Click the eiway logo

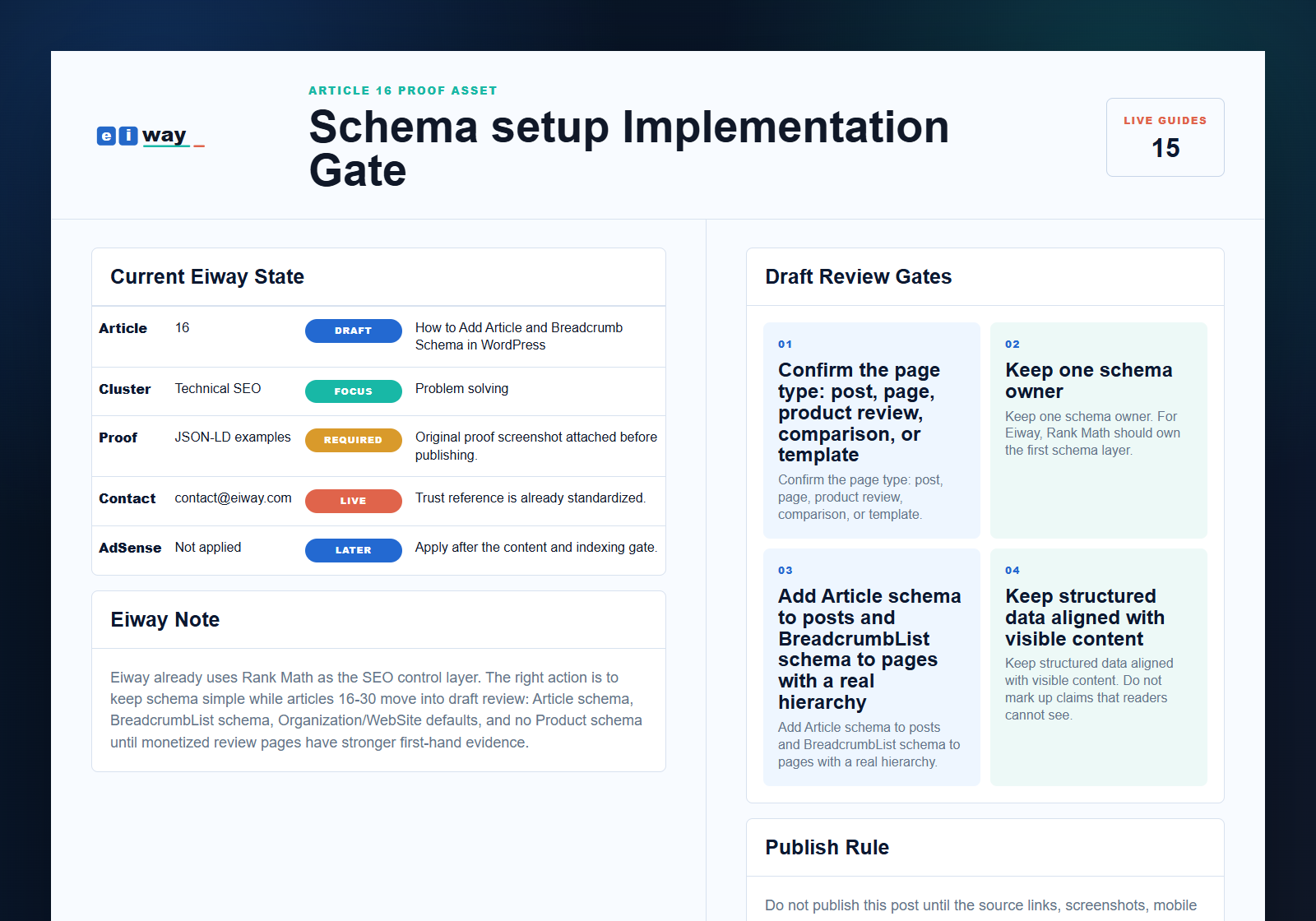coord(151,136)
